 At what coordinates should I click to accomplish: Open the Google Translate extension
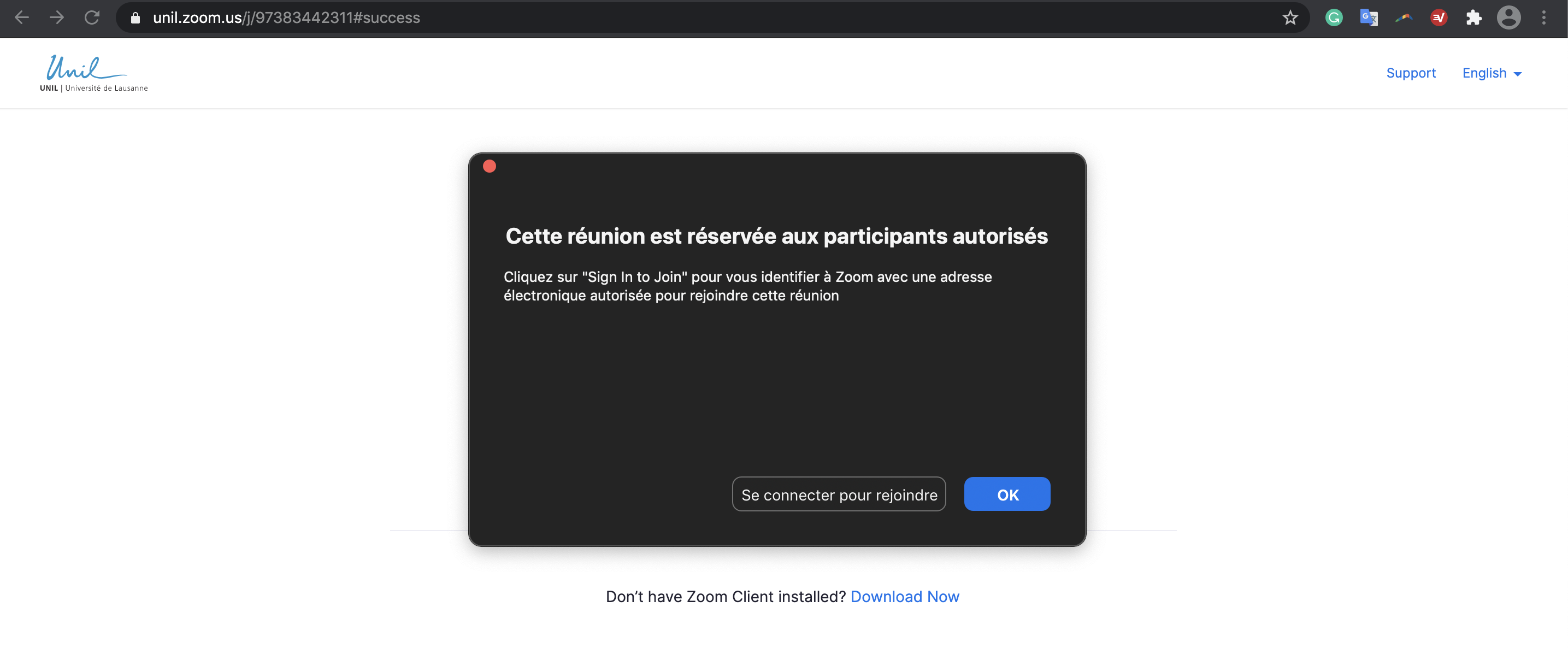click(1369, 17)
